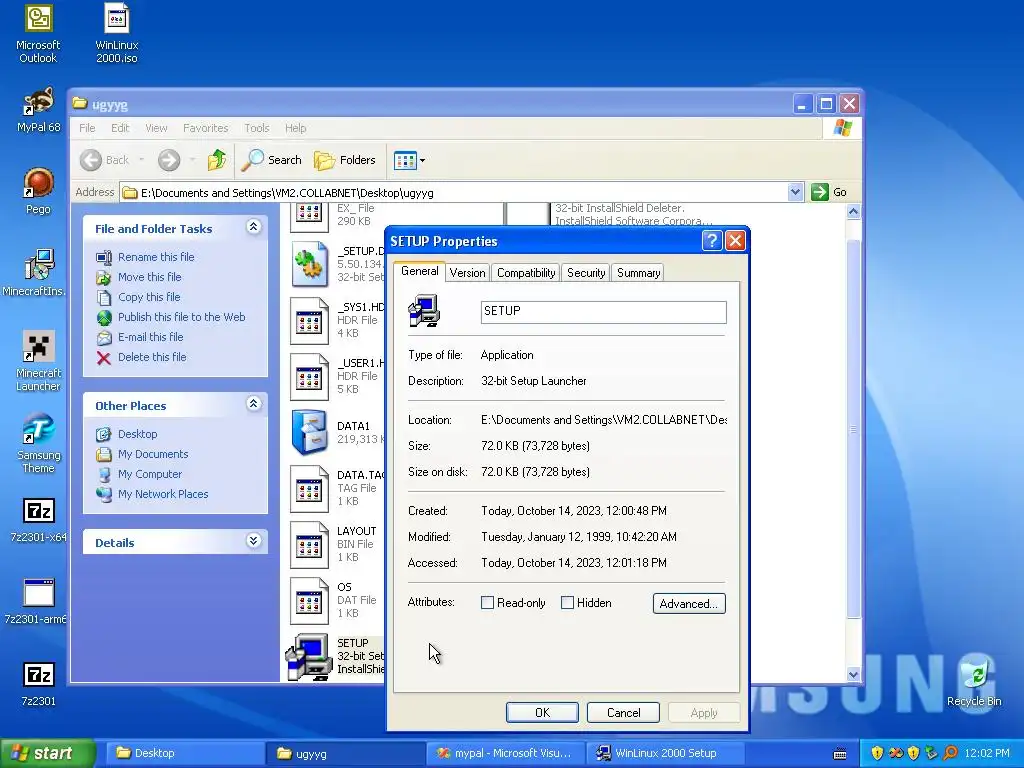Open the Favorites menu

point(206,128)
